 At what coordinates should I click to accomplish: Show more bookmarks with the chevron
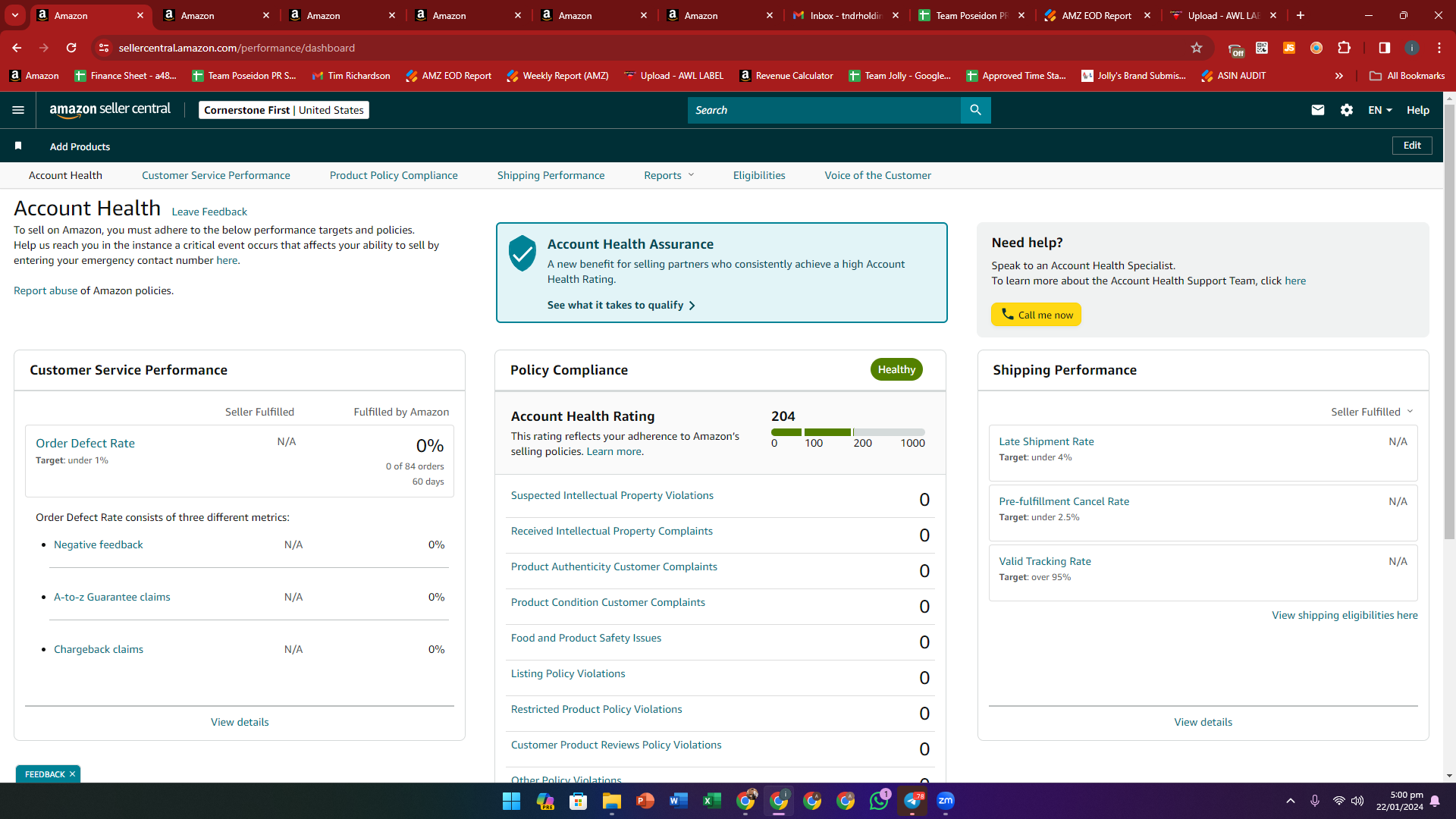click(x=1339, y=76)
